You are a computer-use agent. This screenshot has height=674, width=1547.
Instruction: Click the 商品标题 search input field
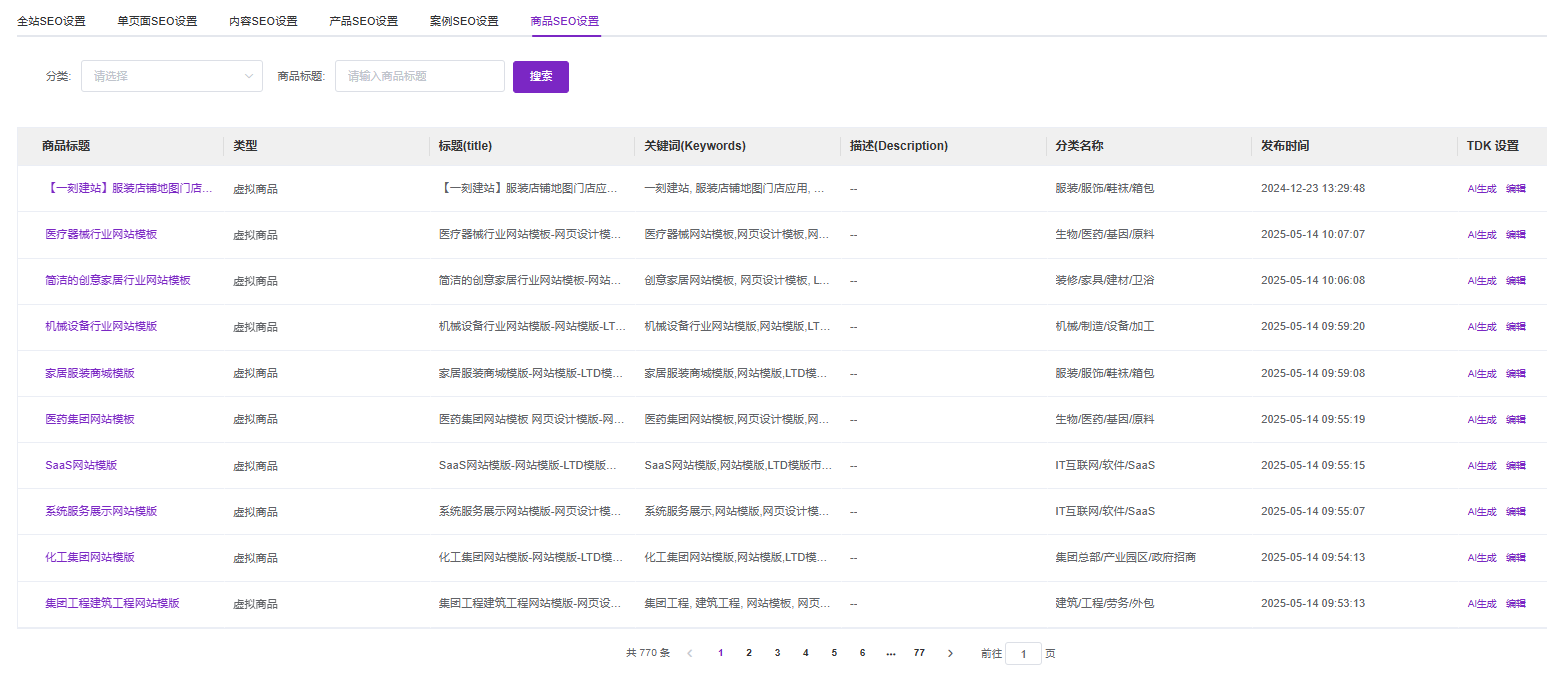(x=420, y=76)
